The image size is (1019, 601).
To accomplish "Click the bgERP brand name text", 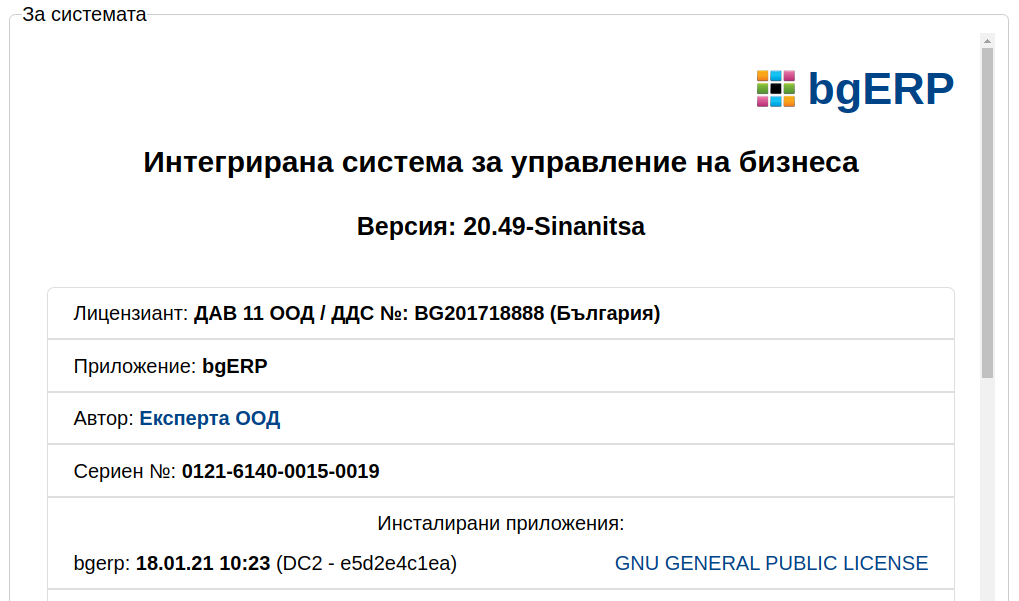I will 881,89.
